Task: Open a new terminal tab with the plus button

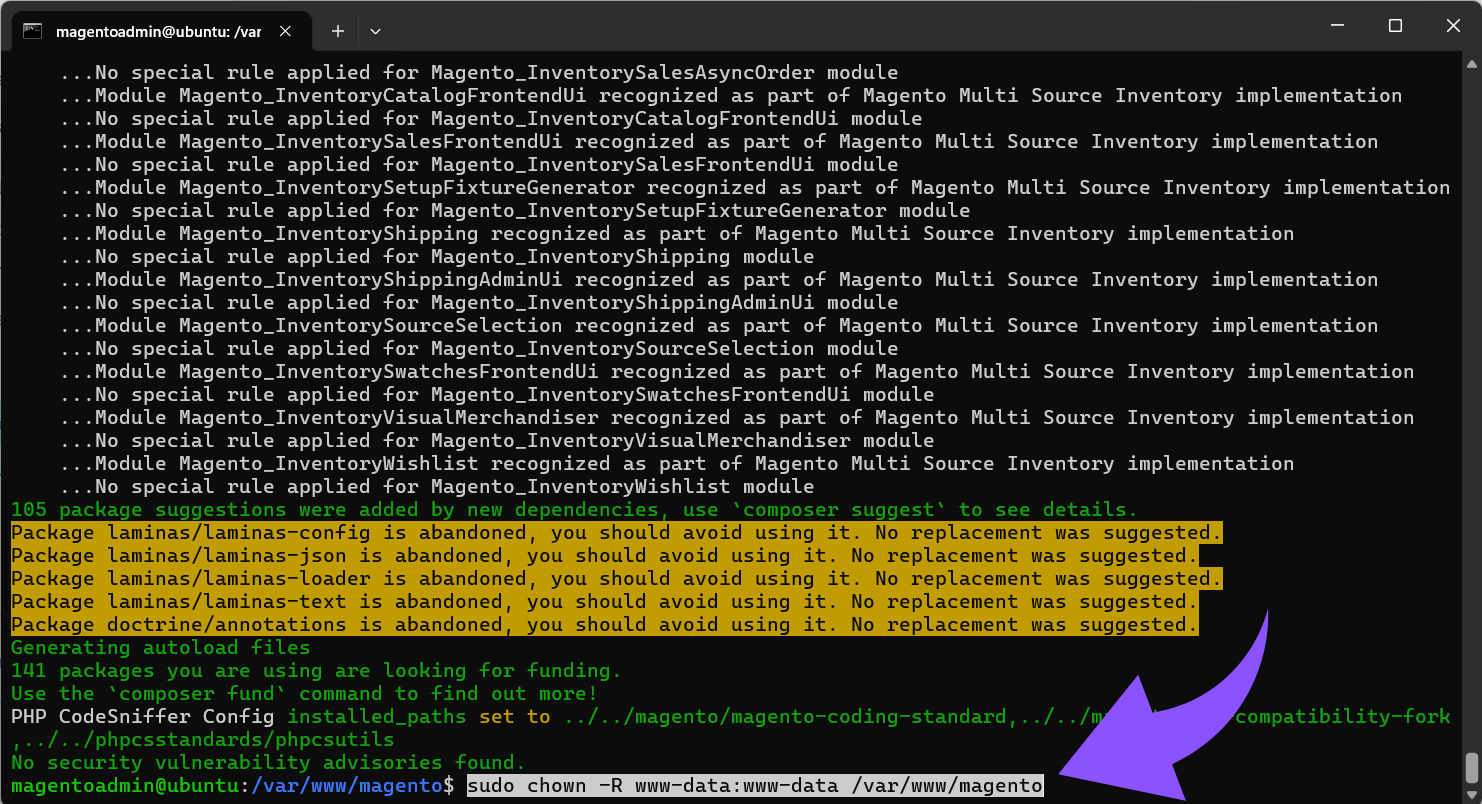Action: point(337,31)
